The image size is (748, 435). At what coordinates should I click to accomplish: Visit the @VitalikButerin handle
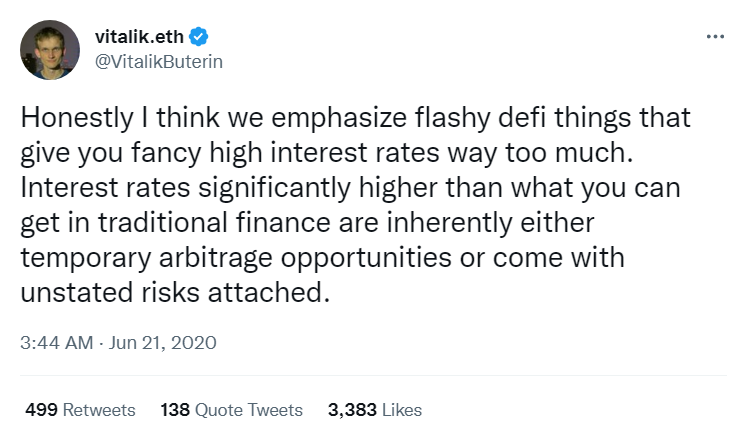[159, 62]
